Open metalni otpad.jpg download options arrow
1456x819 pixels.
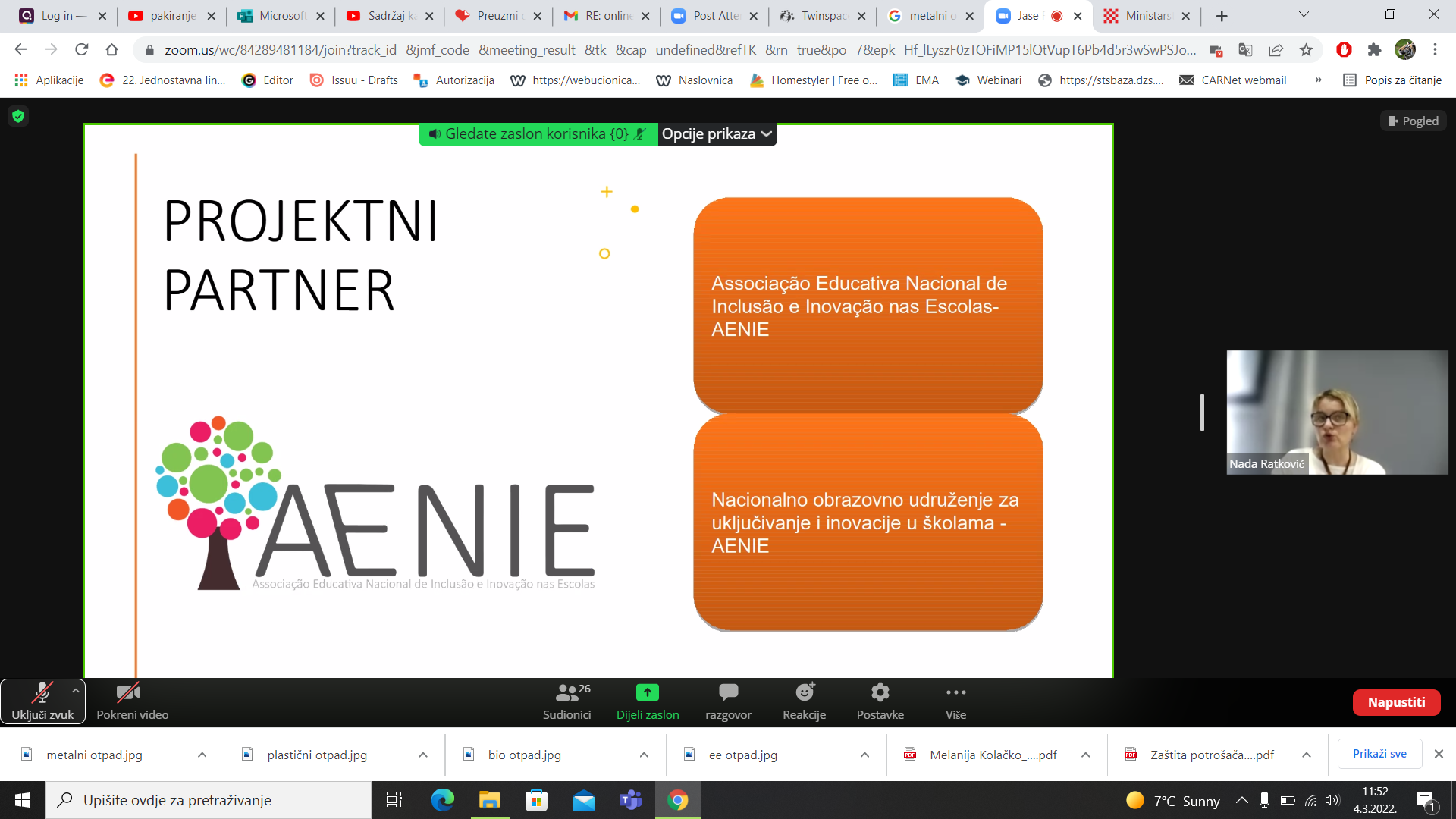point(202,755)
